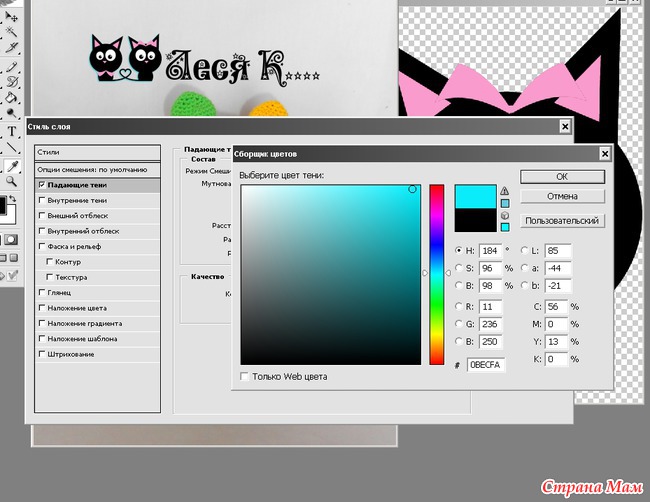Select the Type tool
Image resolution: width=650 pixels, height=502 pixels.
coord(12,132)
